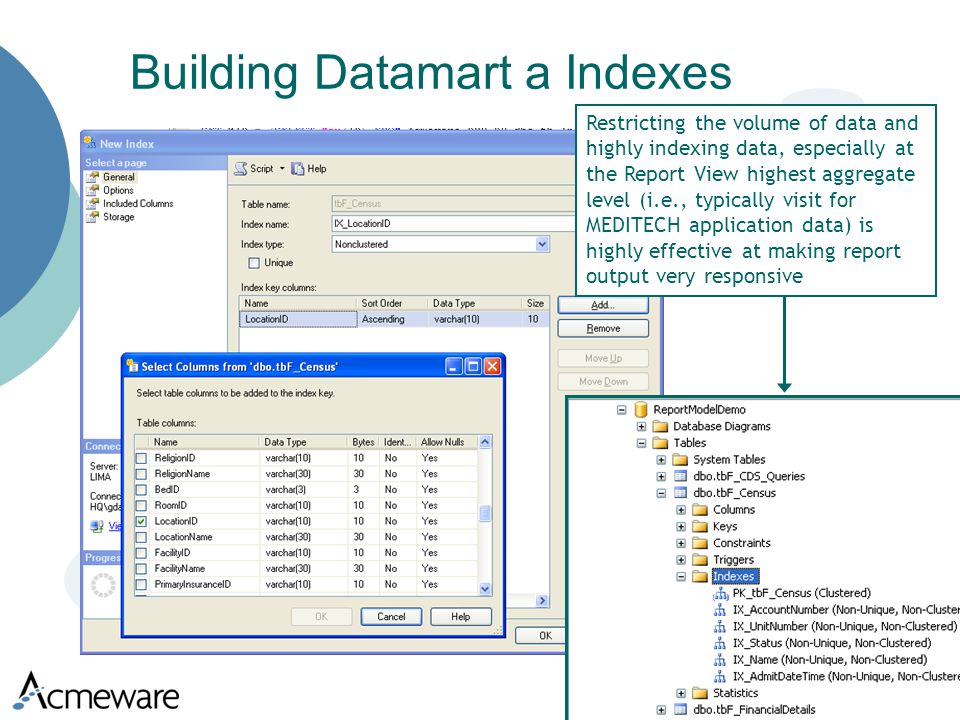
Task: Select the LocationID index key row
Action: (x=393, y=319)
